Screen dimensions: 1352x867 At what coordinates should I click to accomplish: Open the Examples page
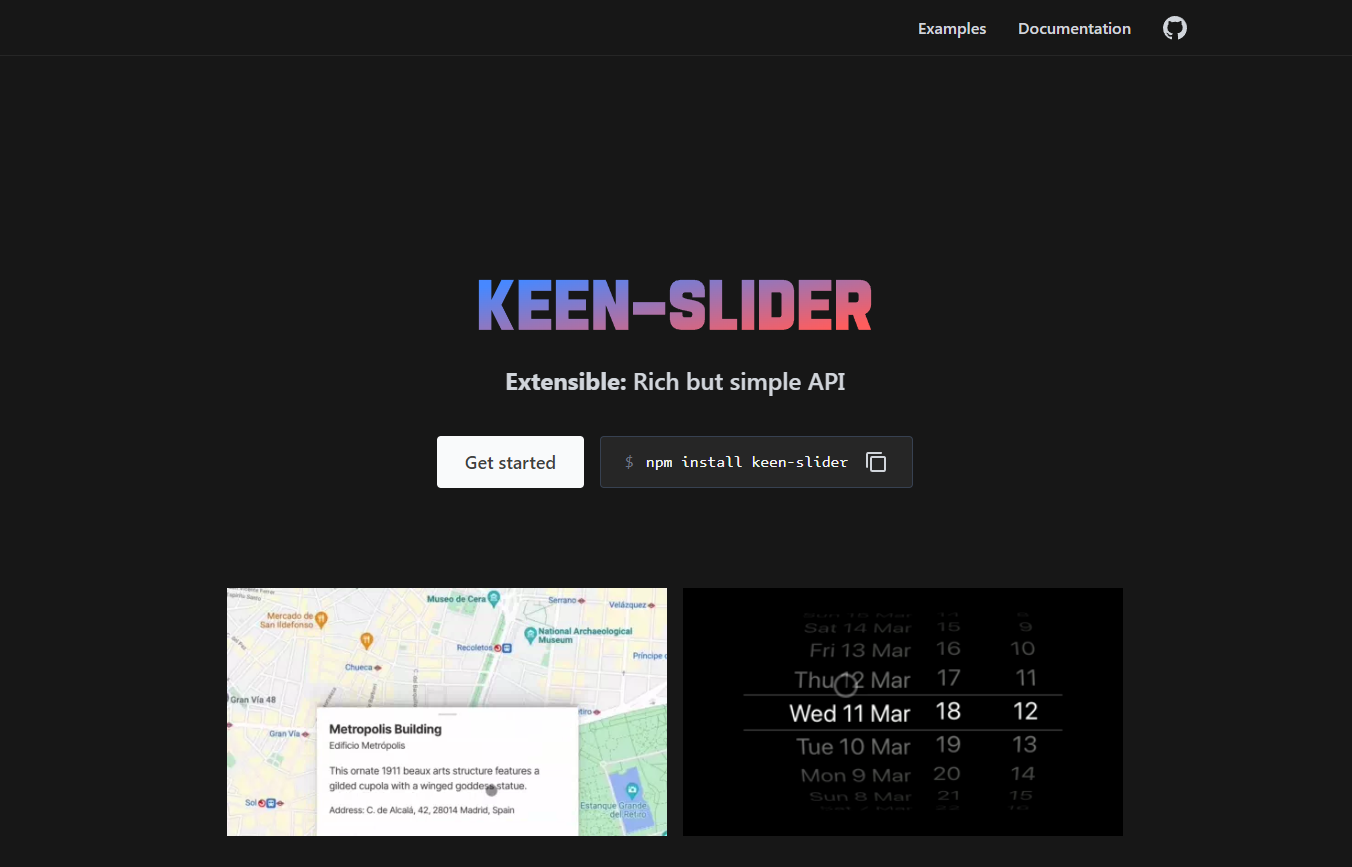[x=952, y=28]
